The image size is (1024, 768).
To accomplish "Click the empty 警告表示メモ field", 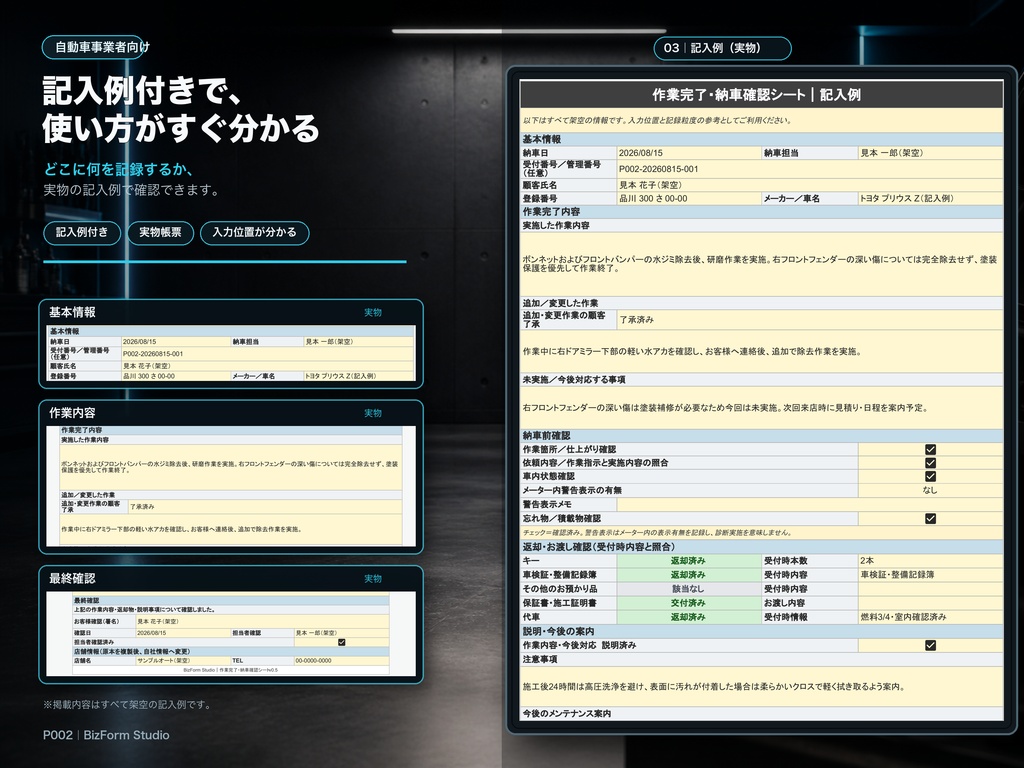I will (810, 505).
